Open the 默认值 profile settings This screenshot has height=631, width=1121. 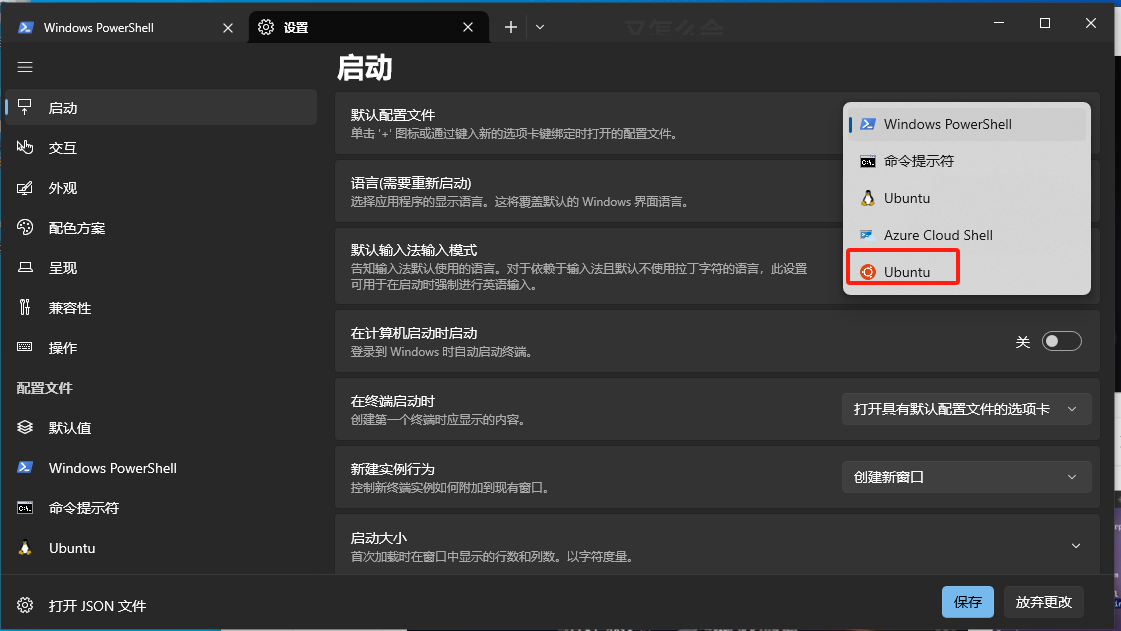tap(161, 428)
